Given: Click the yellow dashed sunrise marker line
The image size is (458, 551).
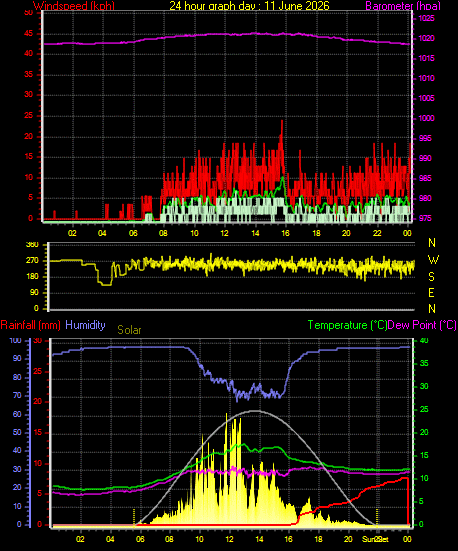Looking at the screenshot, I should pos(134,517).
